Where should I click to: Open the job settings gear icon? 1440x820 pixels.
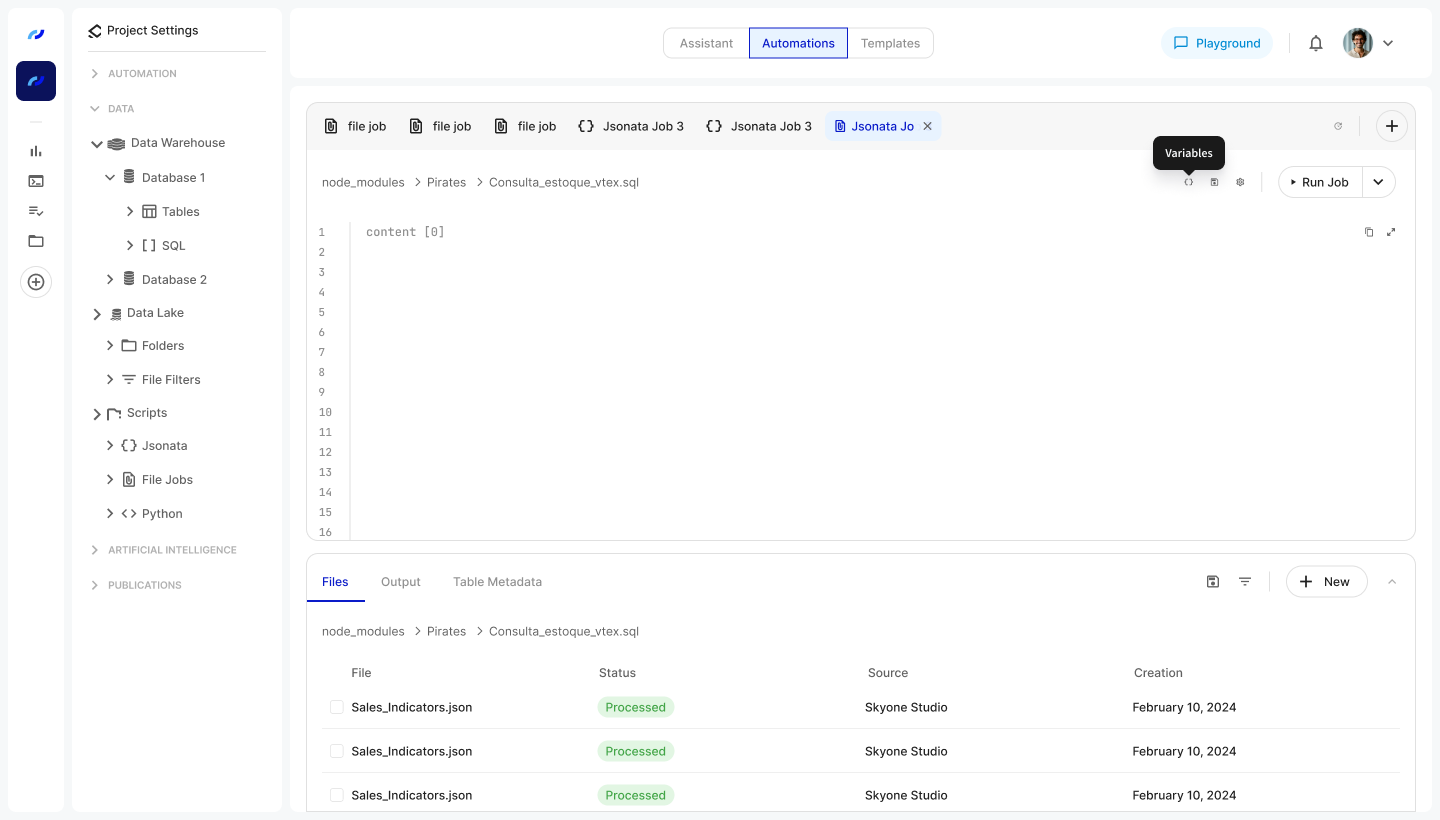click(x=1240, y=182)
